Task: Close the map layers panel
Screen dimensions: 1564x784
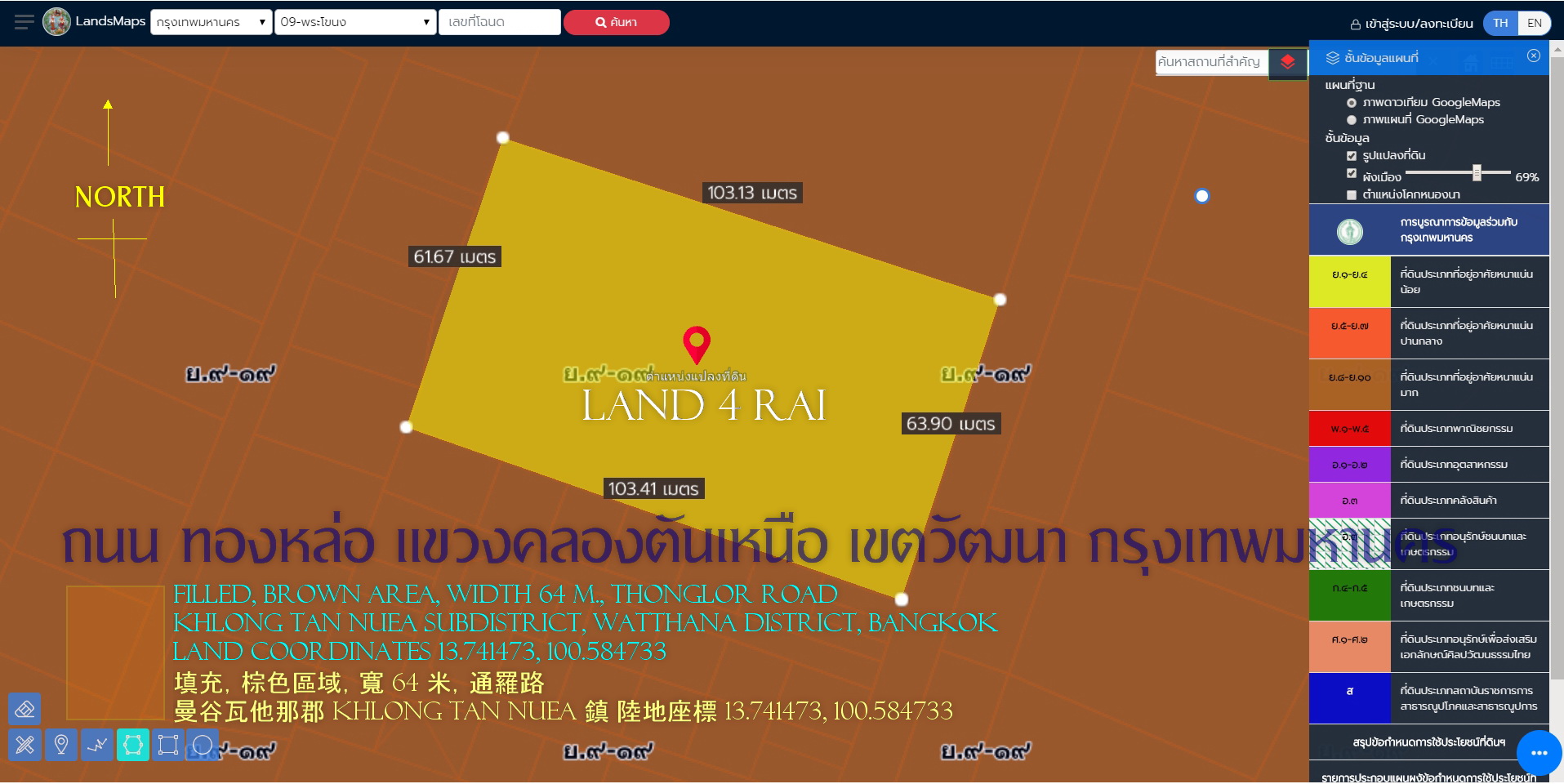Action: 1533,56
